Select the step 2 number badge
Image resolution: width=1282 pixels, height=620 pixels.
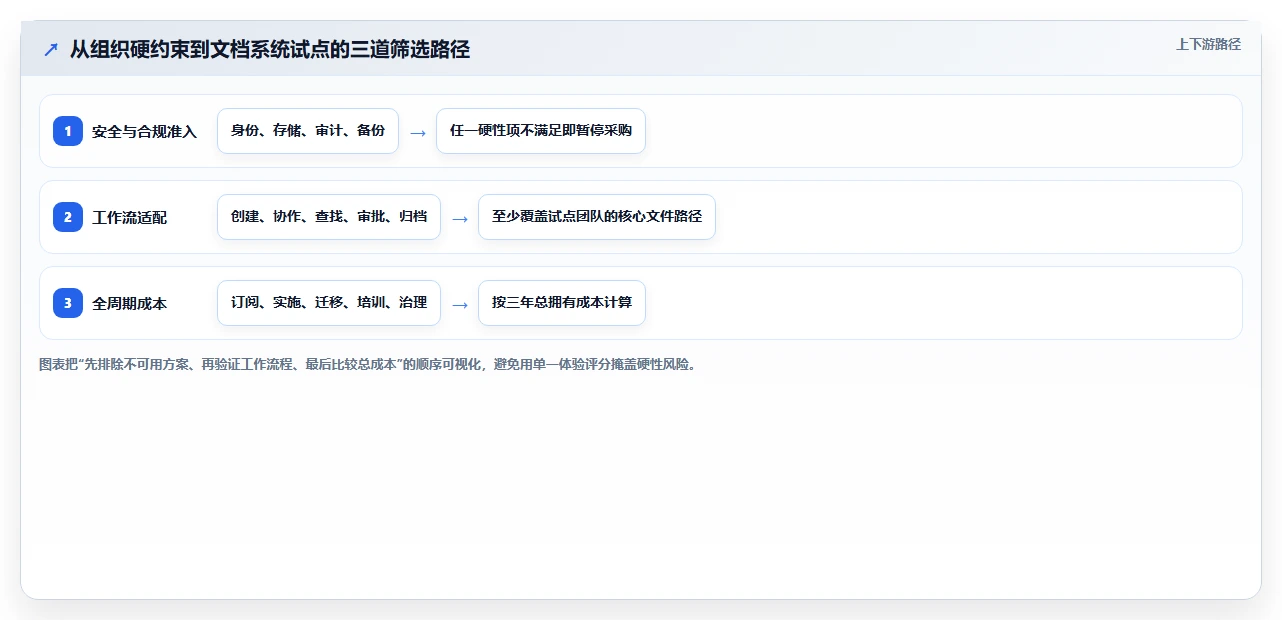[68, 217]
